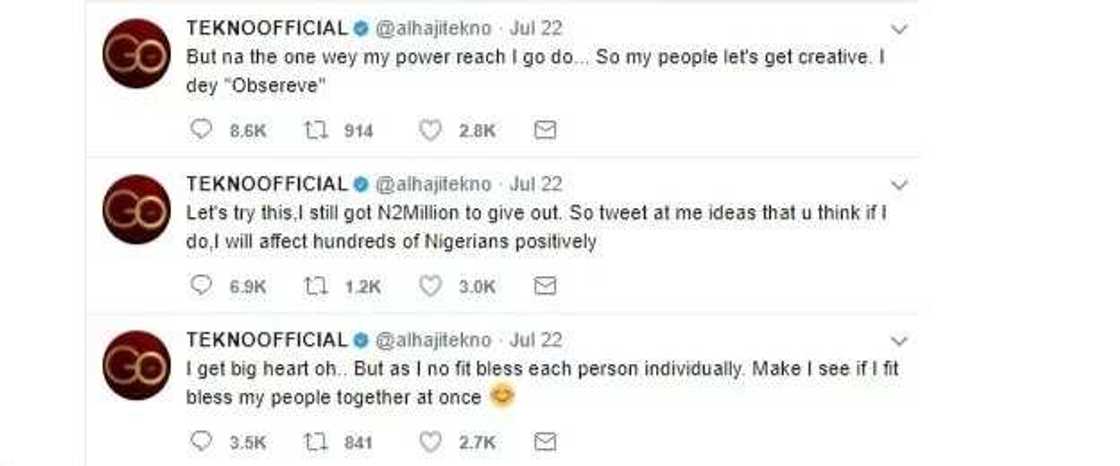Viewport: 1120px width, 466px height.
Task: Send the "Obsereve" tweet via direct message
Action: click(545, 130)
